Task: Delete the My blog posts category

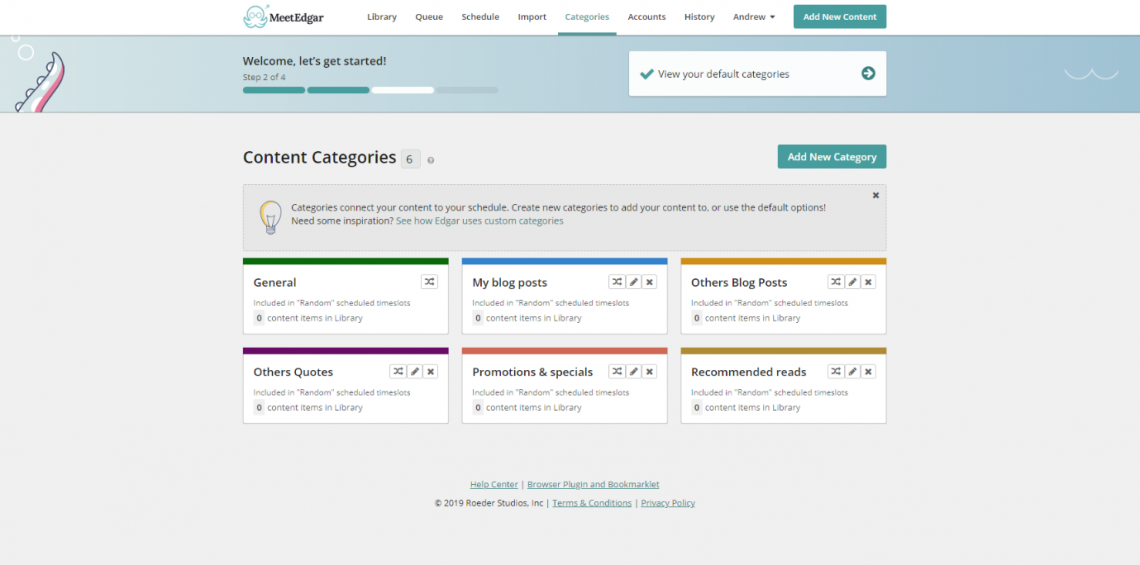Action: pos(650,282)
